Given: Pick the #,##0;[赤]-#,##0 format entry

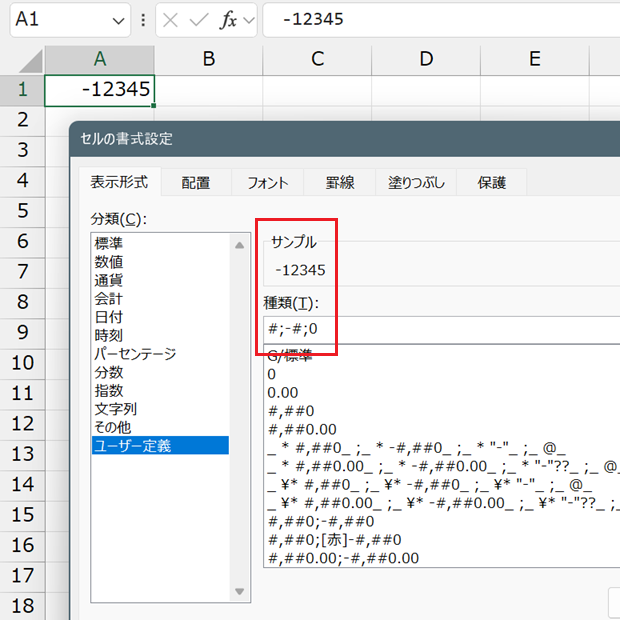Looking at the screenshot, I should click(334, 540).
